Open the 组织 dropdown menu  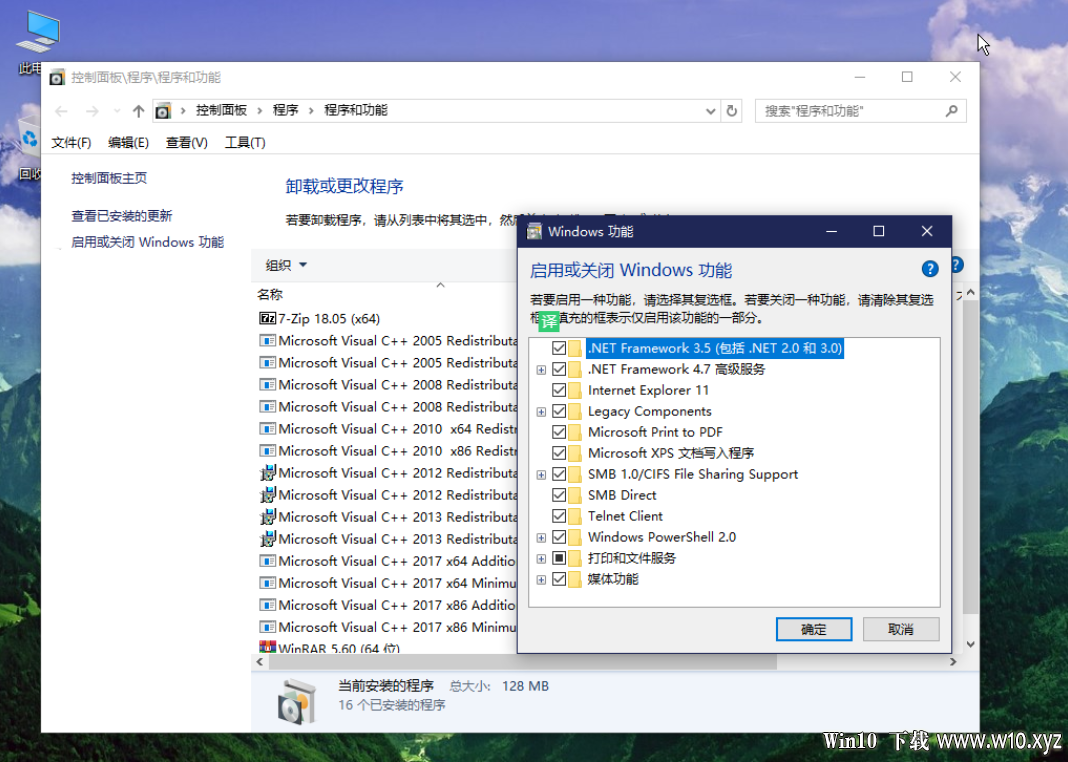(286, 265)
